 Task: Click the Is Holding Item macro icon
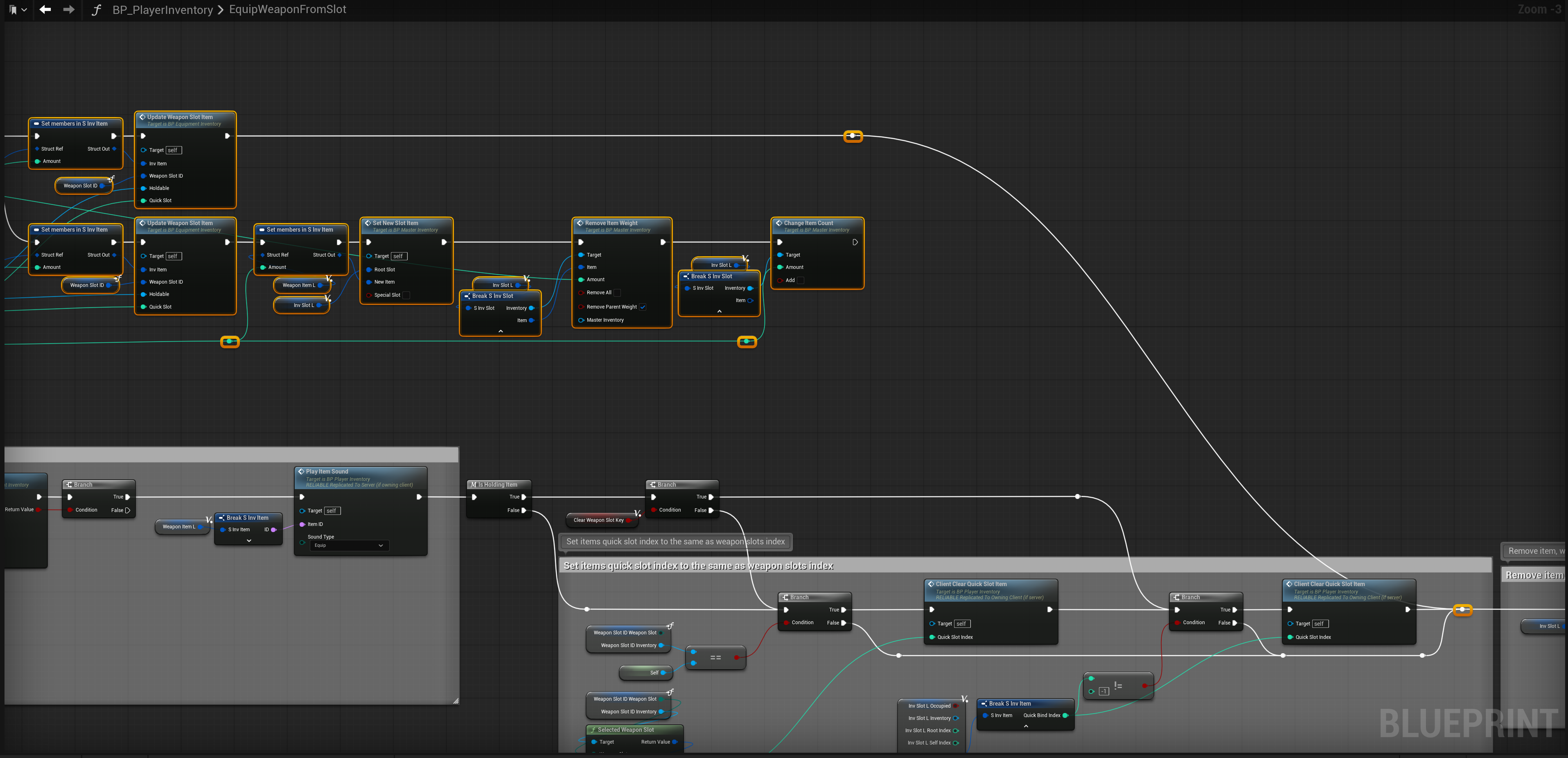474,485
